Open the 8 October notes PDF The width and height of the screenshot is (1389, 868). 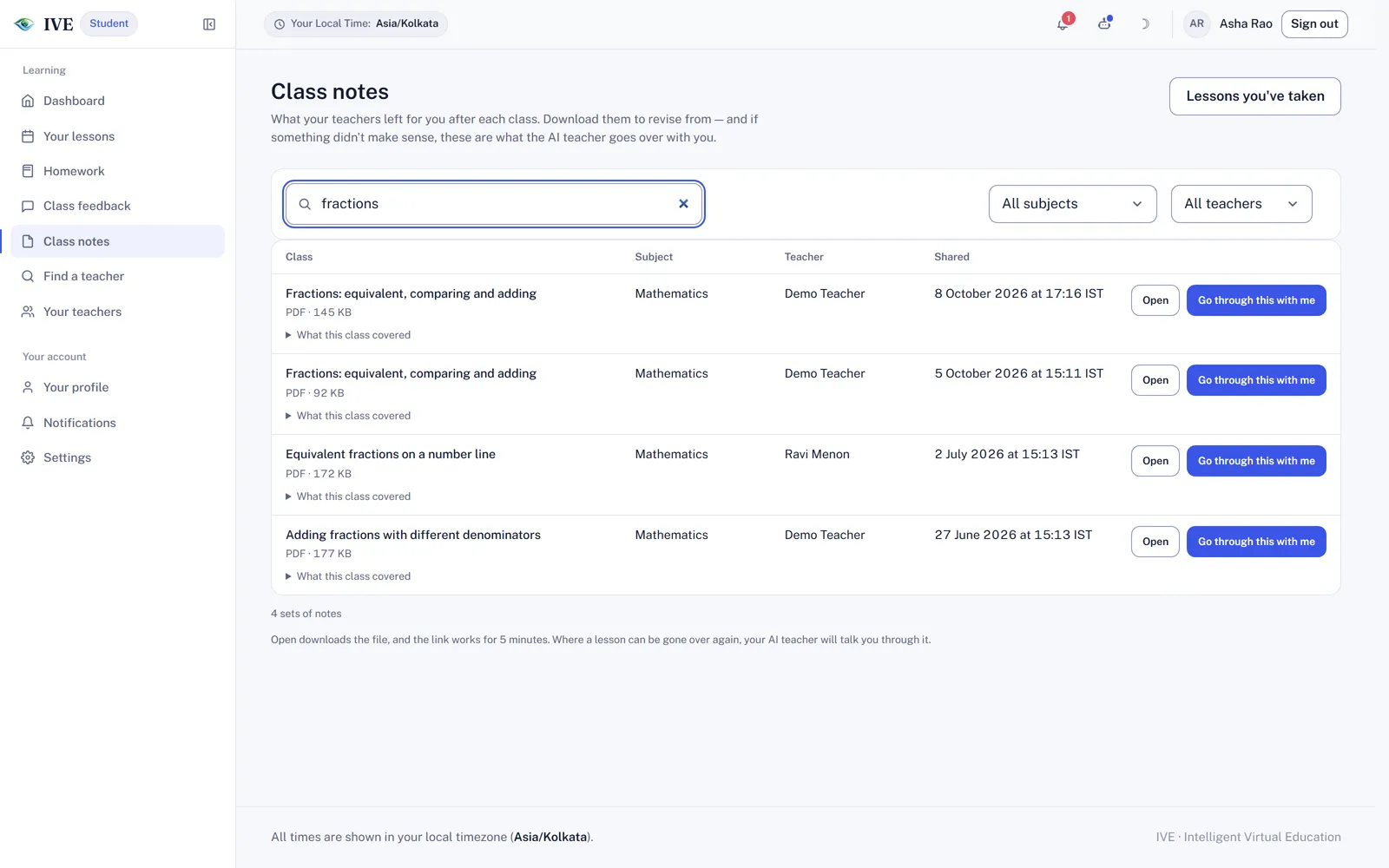(1155, 300)
